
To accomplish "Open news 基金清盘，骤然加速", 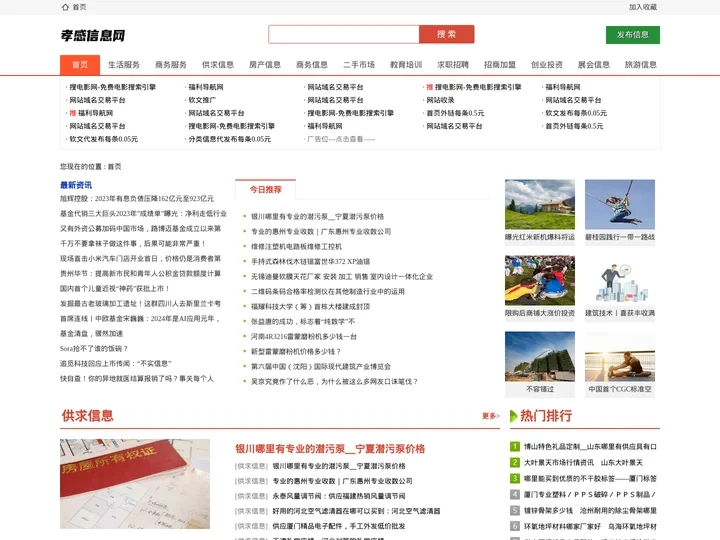I will coord(91,334).
